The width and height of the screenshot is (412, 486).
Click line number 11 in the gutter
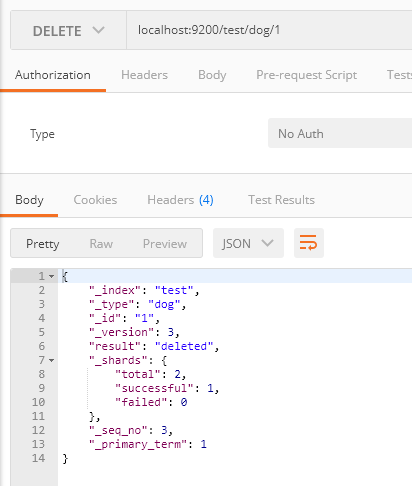(38, 416)
